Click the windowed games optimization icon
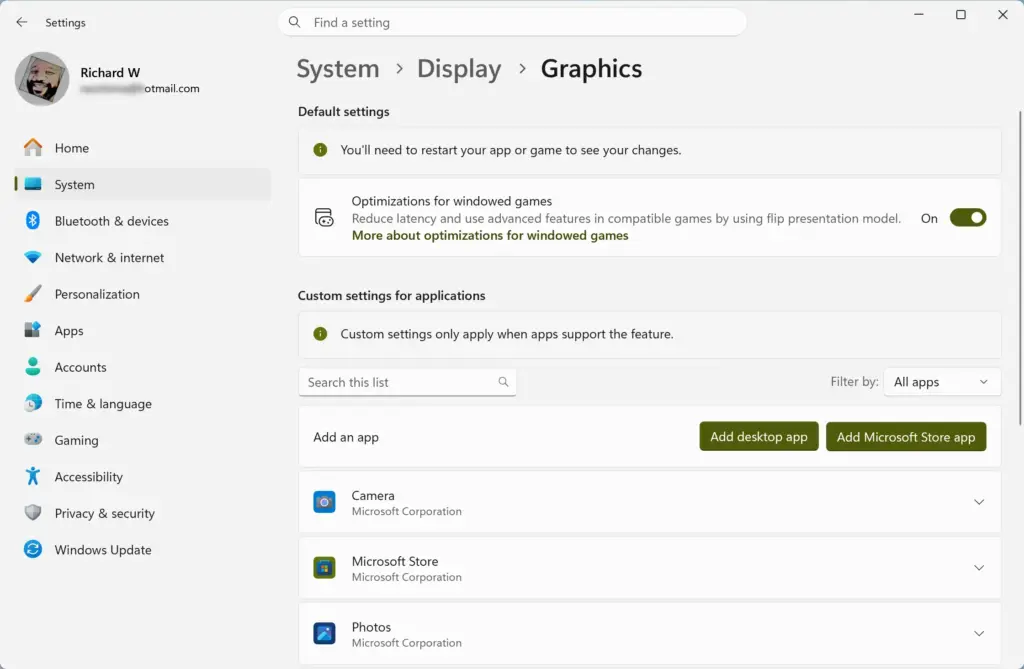Screen dimensions: 1024x669 (324, 218)
